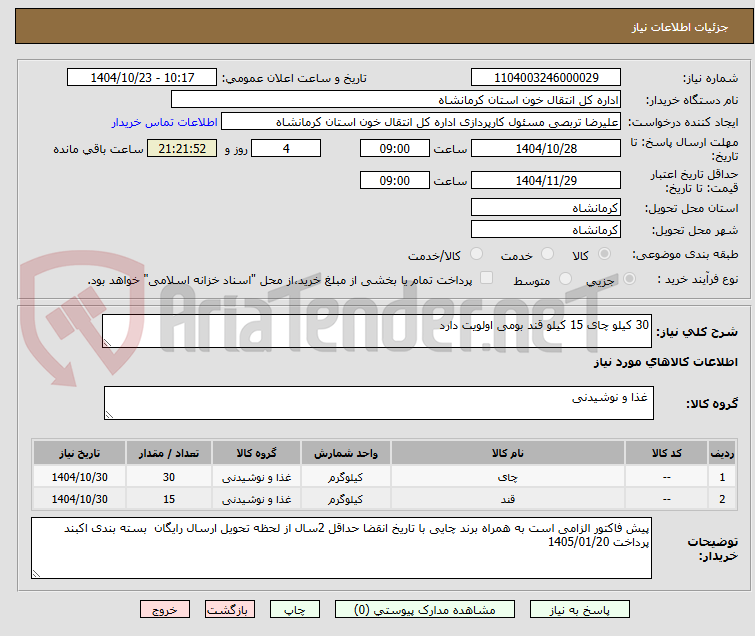755x636 pixels.
Task: Click the اطلاعات کالاهای مورد نیاز section heading
Action: click(x=665, y=362)
